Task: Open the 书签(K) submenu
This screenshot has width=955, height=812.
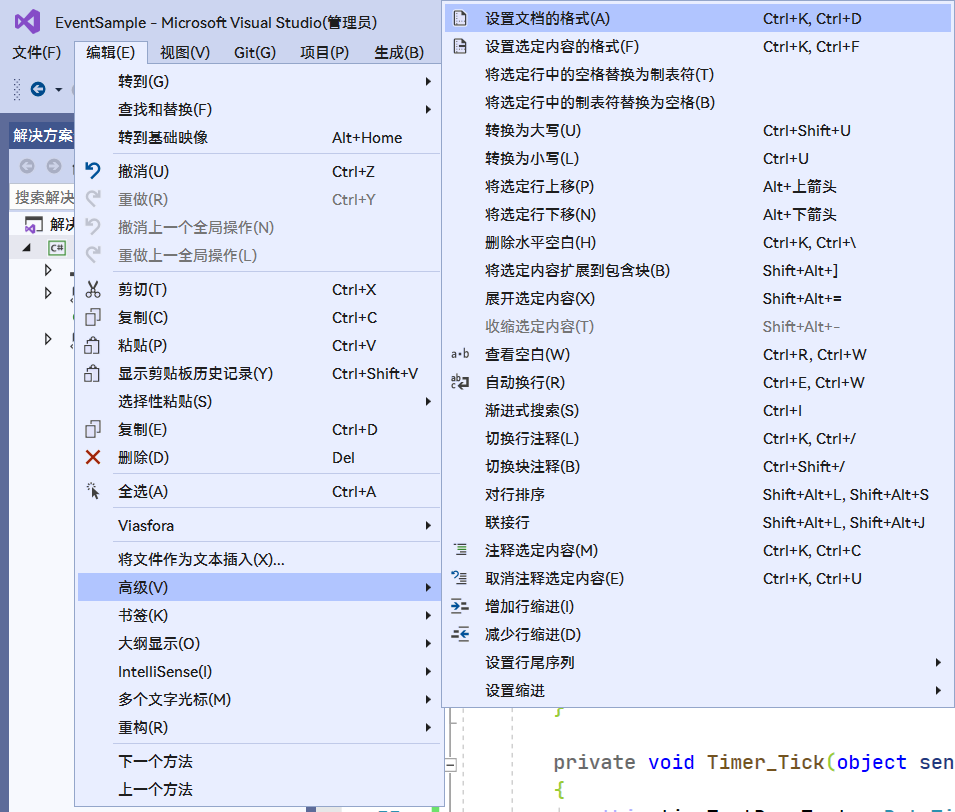Action: [259, 615]
